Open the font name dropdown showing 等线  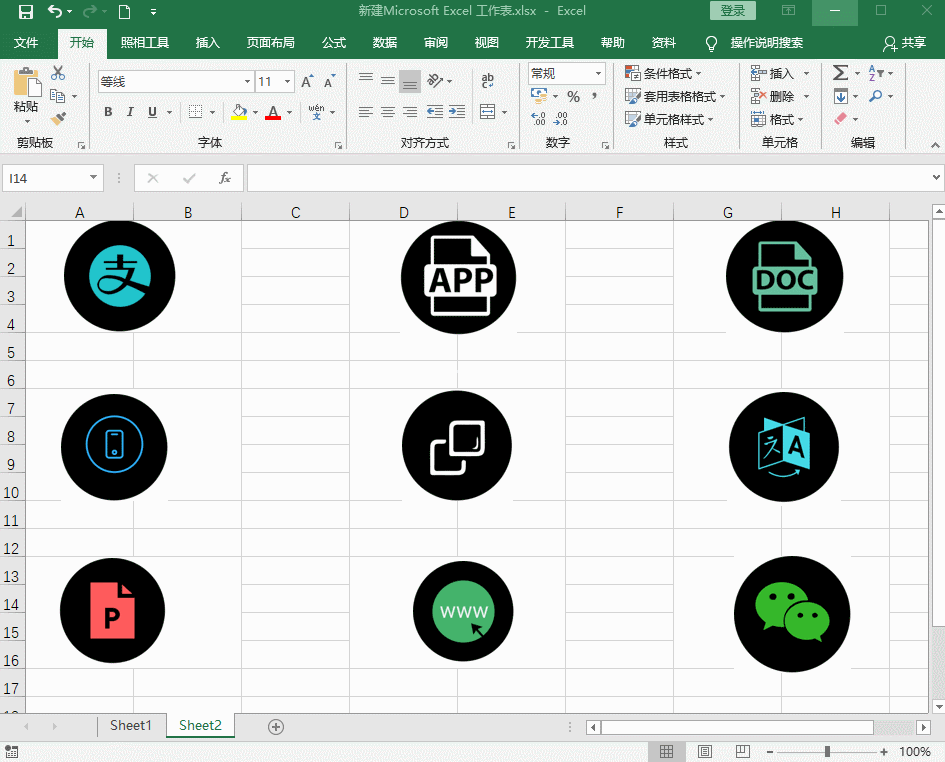pyautogui.click(x=247, y=82)
